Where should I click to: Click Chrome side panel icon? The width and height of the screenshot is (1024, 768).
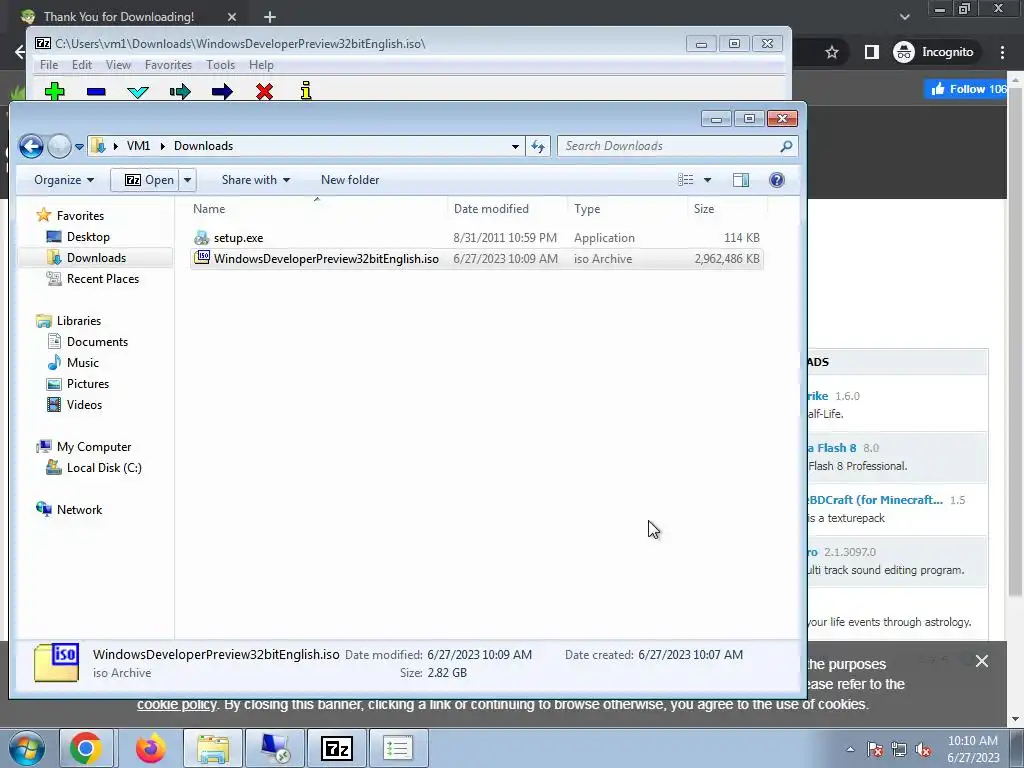pos(872,52)
